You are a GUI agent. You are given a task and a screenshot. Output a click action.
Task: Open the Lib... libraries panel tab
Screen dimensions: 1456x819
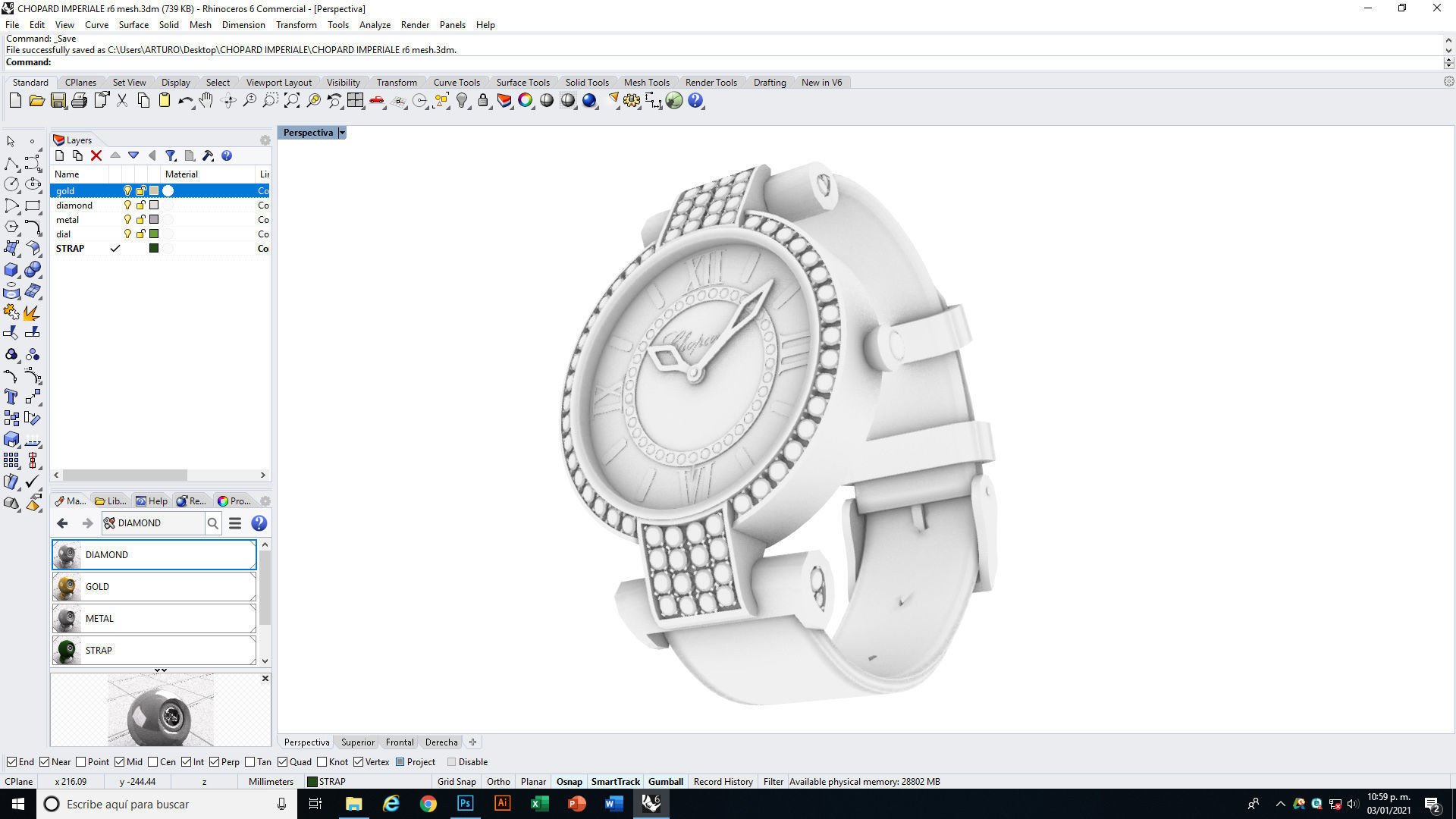click(x=110, y=501)
